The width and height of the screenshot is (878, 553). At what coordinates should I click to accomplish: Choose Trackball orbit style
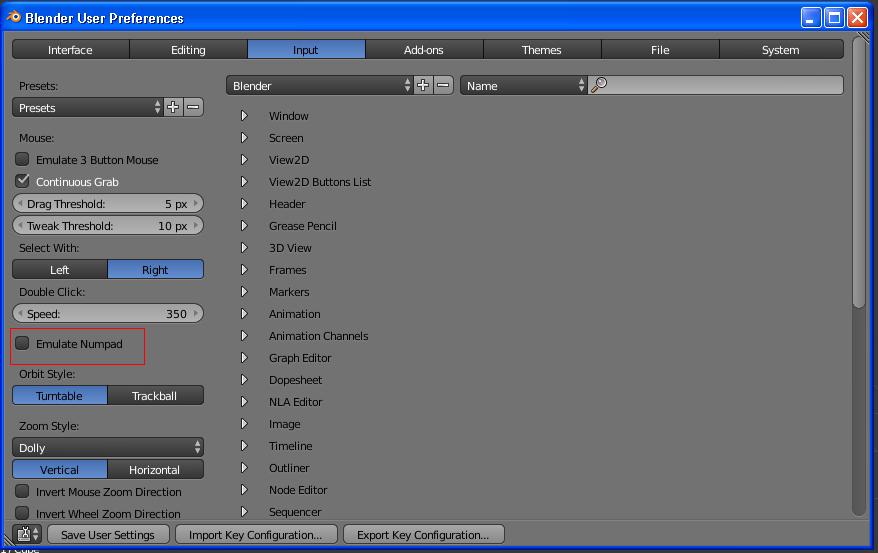pyautogui.click(x=156, y=395)
